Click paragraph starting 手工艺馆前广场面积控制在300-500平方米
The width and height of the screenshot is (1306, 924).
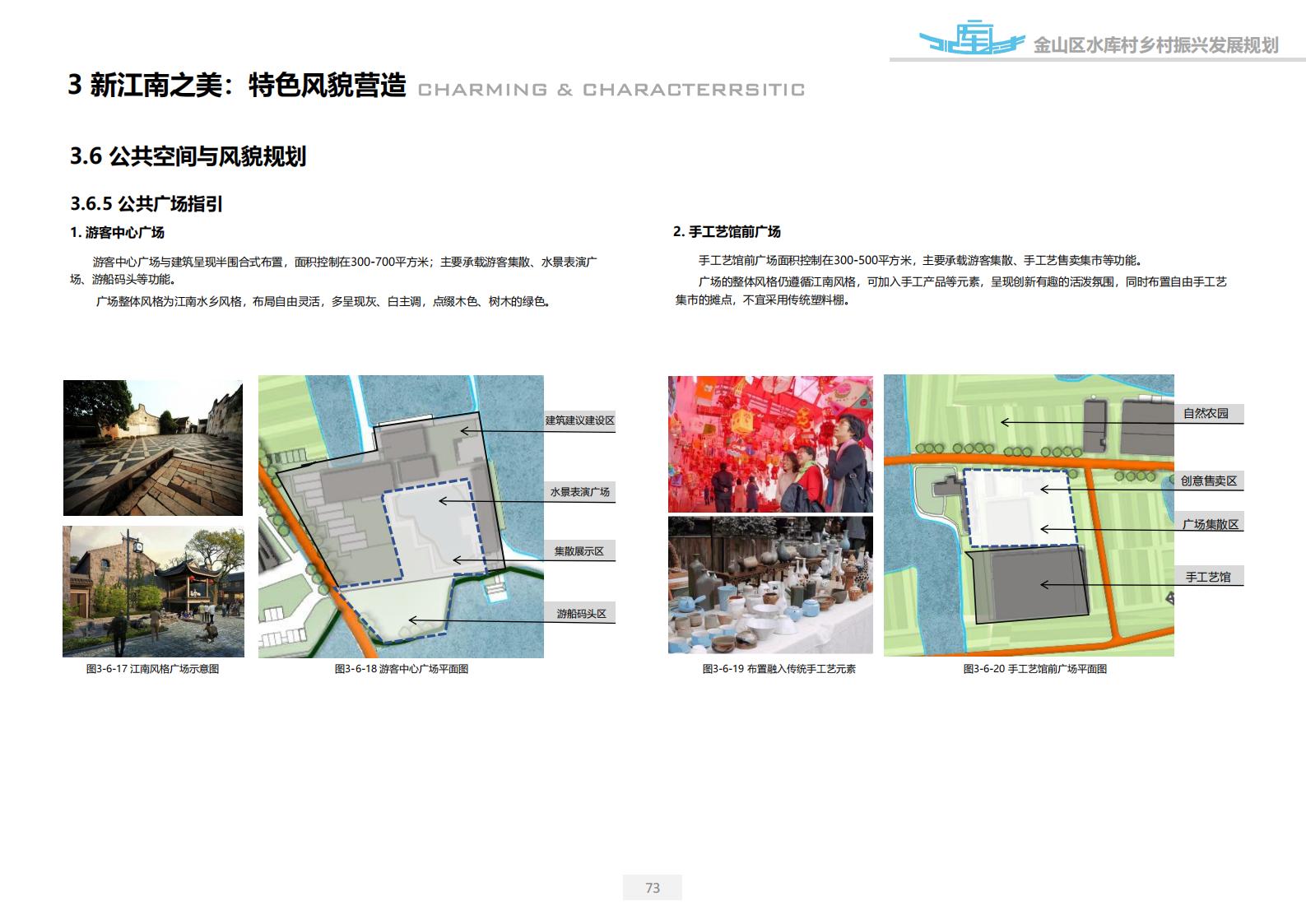[x=920, y=261]
